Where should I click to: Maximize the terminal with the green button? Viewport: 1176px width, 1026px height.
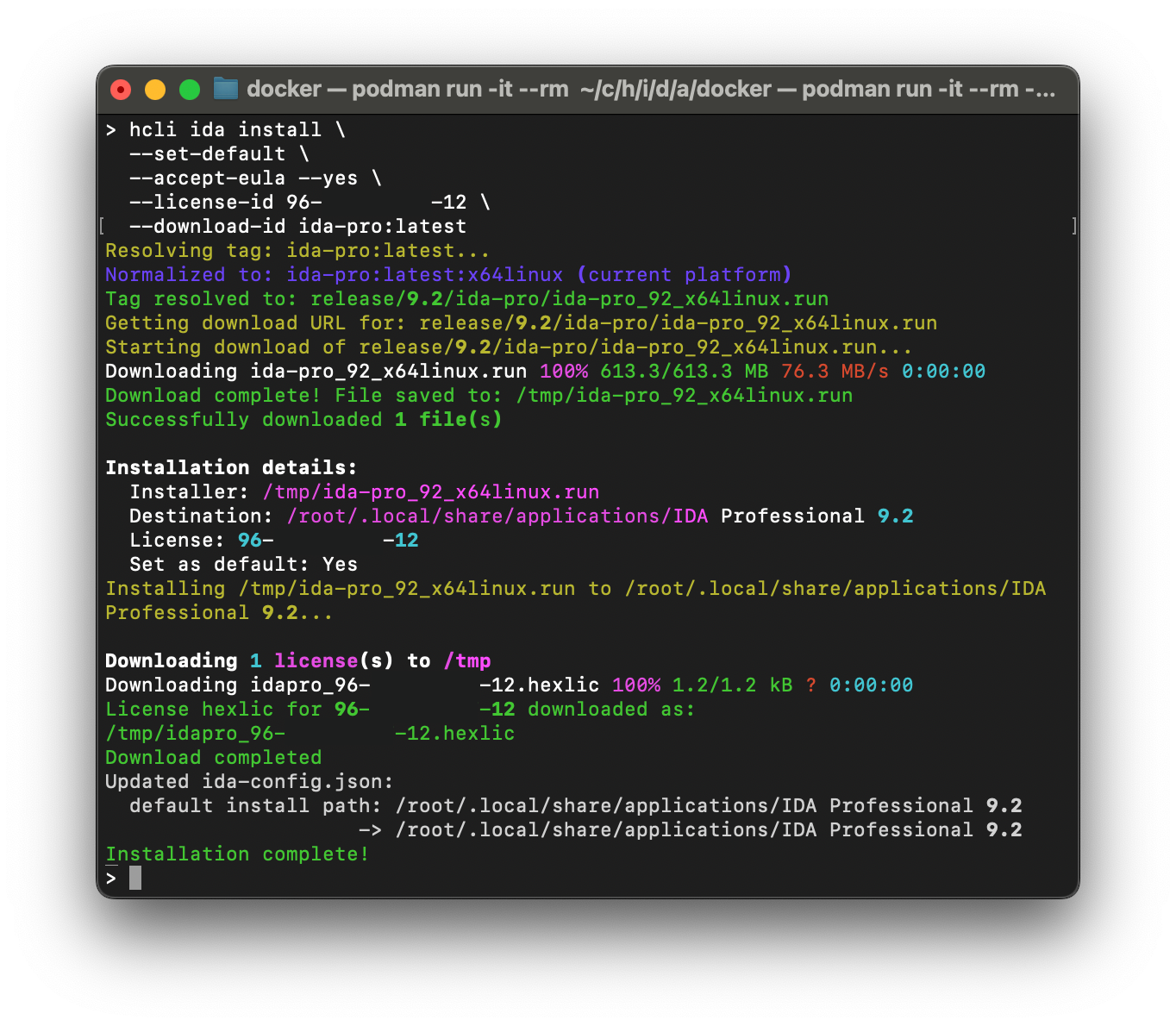pos(190,90)
